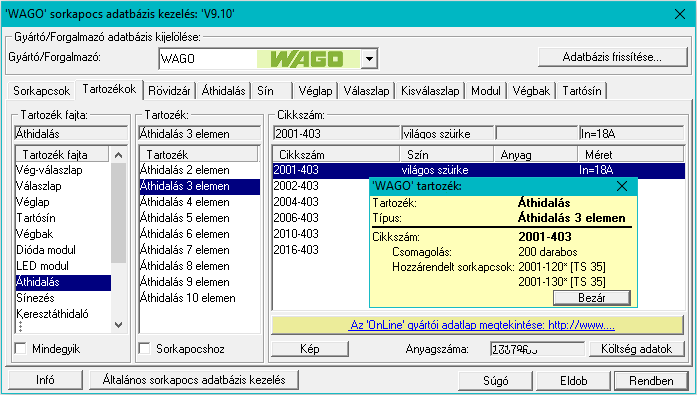Switch to the Sorkapcsok tab
The image size is (697, 395).
(x=41, y=91)
